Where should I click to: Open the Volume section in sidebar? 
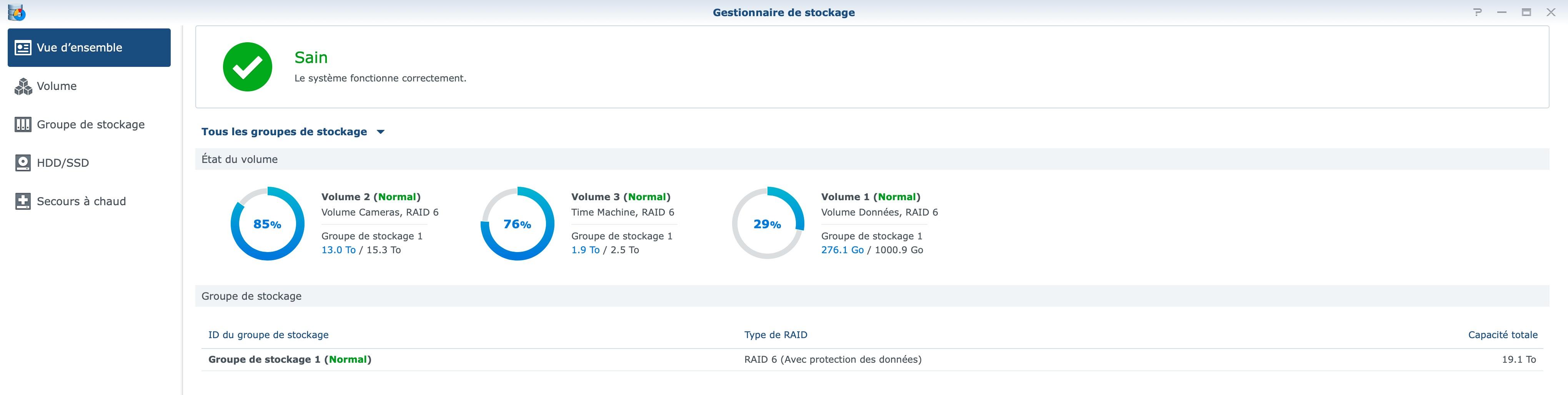click(x=57, y=86)
